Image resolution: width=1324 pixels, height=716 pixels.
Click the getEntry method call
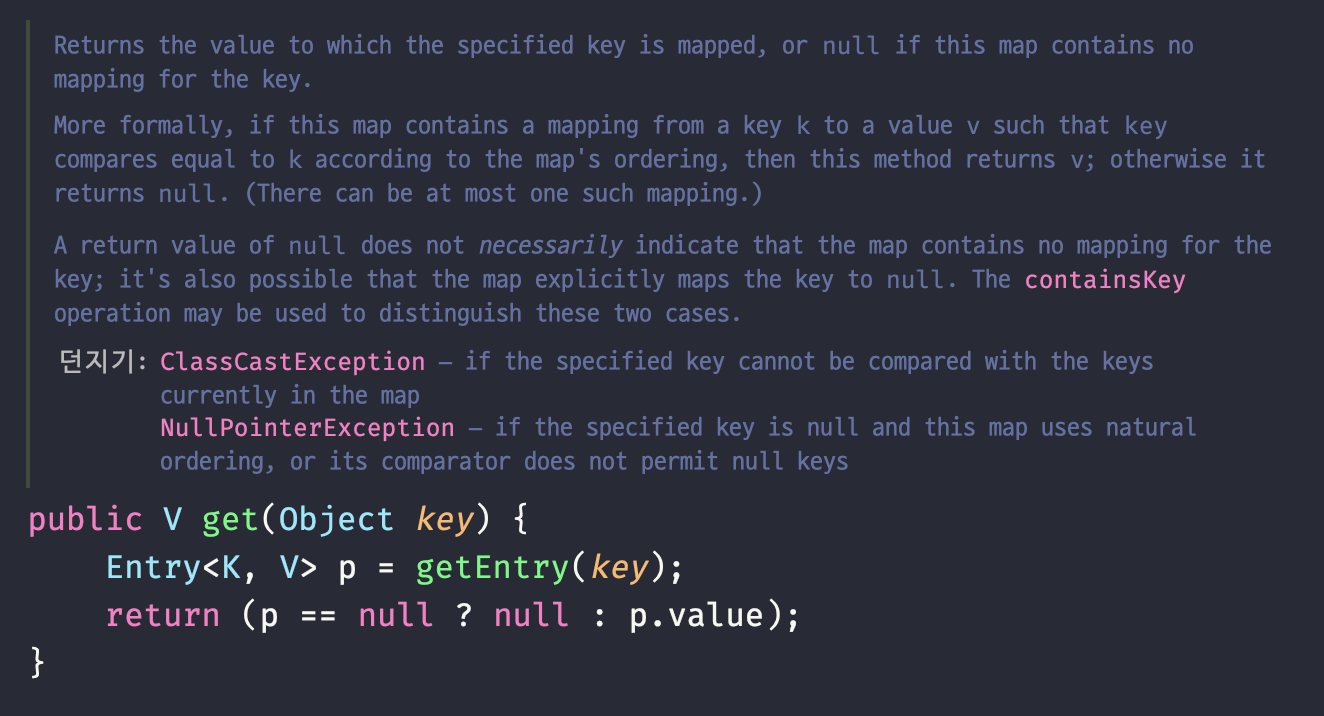point(491,568)
